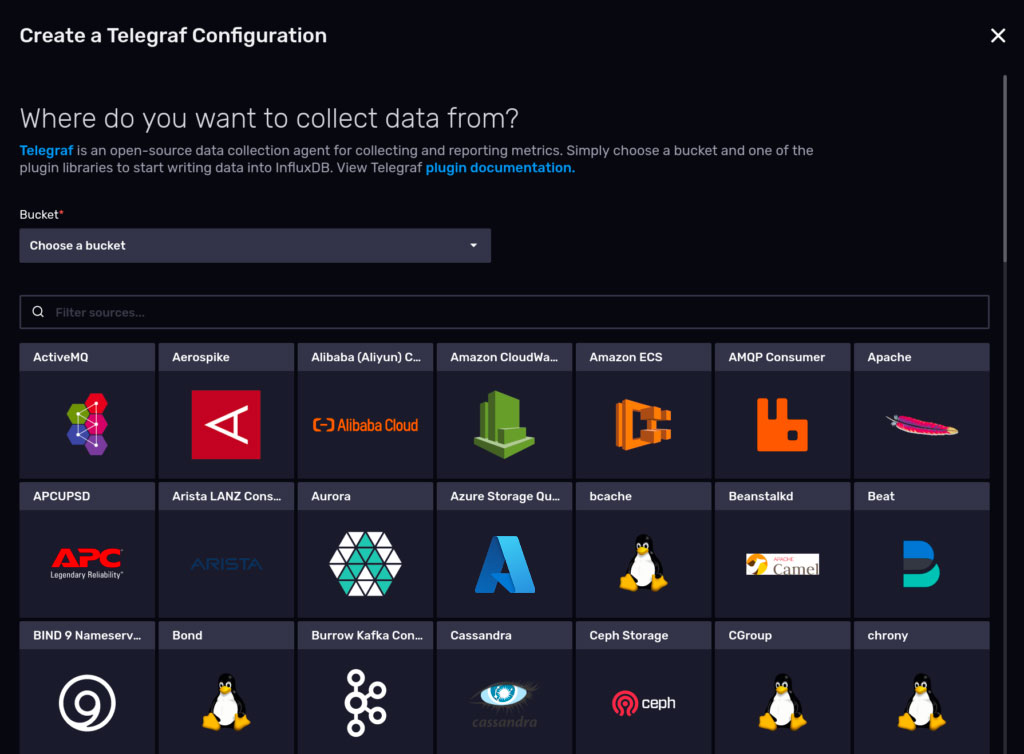
Task: Select the chrony plugin
Action: pyautogui.click(x=921, y=690)
